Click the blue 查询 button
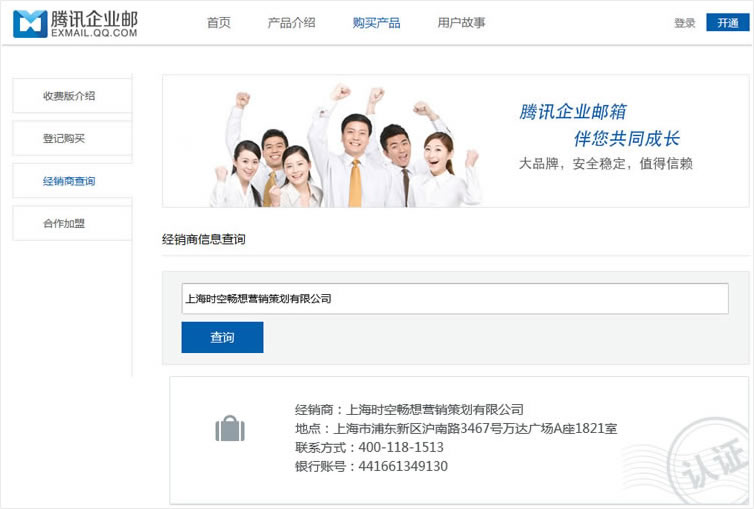Viewport: 754px width, 509px height. point(222,337)
